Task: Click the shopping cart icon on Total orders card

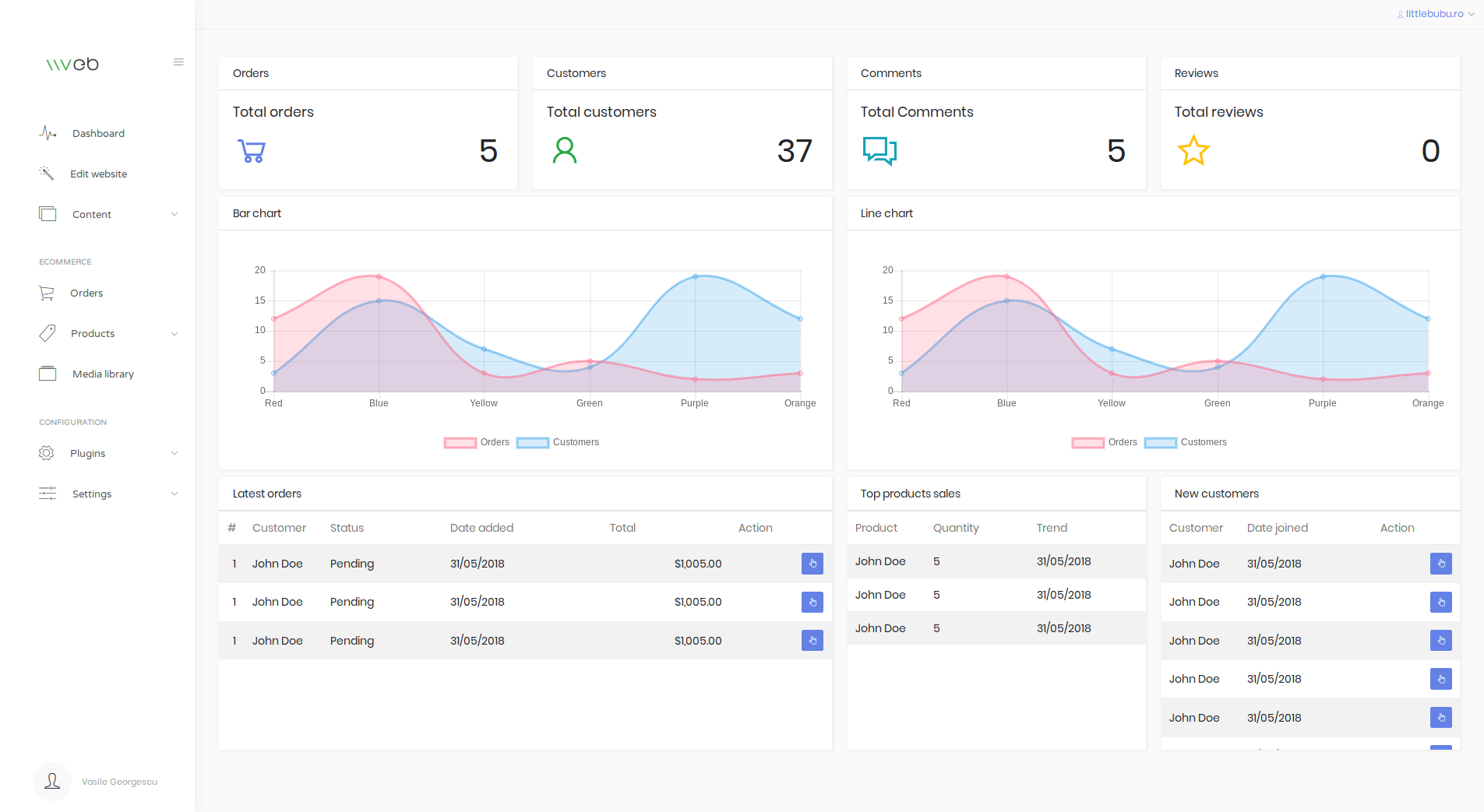Action: coord(251,151)
